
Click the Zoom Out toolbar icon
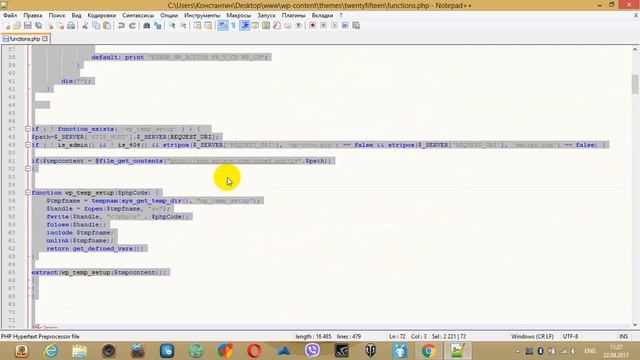click(x=183, y=26)
